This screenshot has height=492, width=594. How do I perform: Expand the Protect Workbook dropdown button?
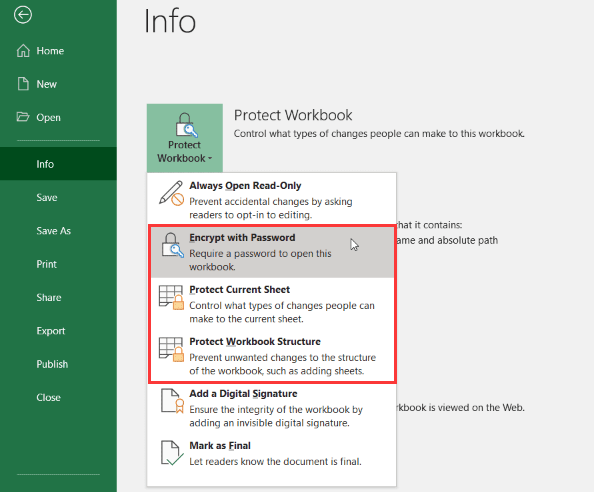coord(185,138)
